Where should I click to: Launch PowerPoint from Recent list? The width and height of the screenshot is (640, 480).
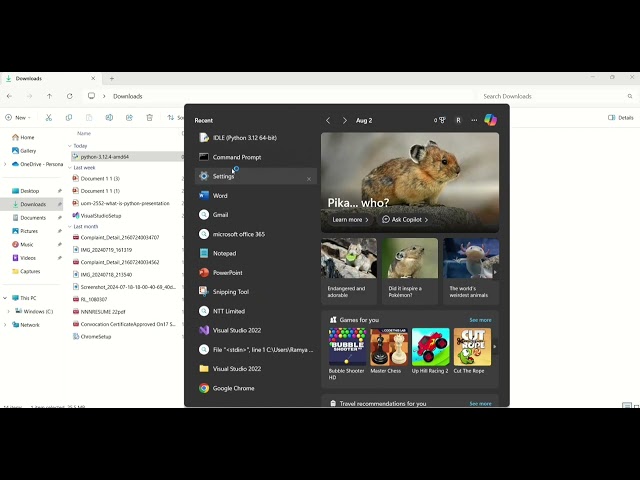[256, 273]
